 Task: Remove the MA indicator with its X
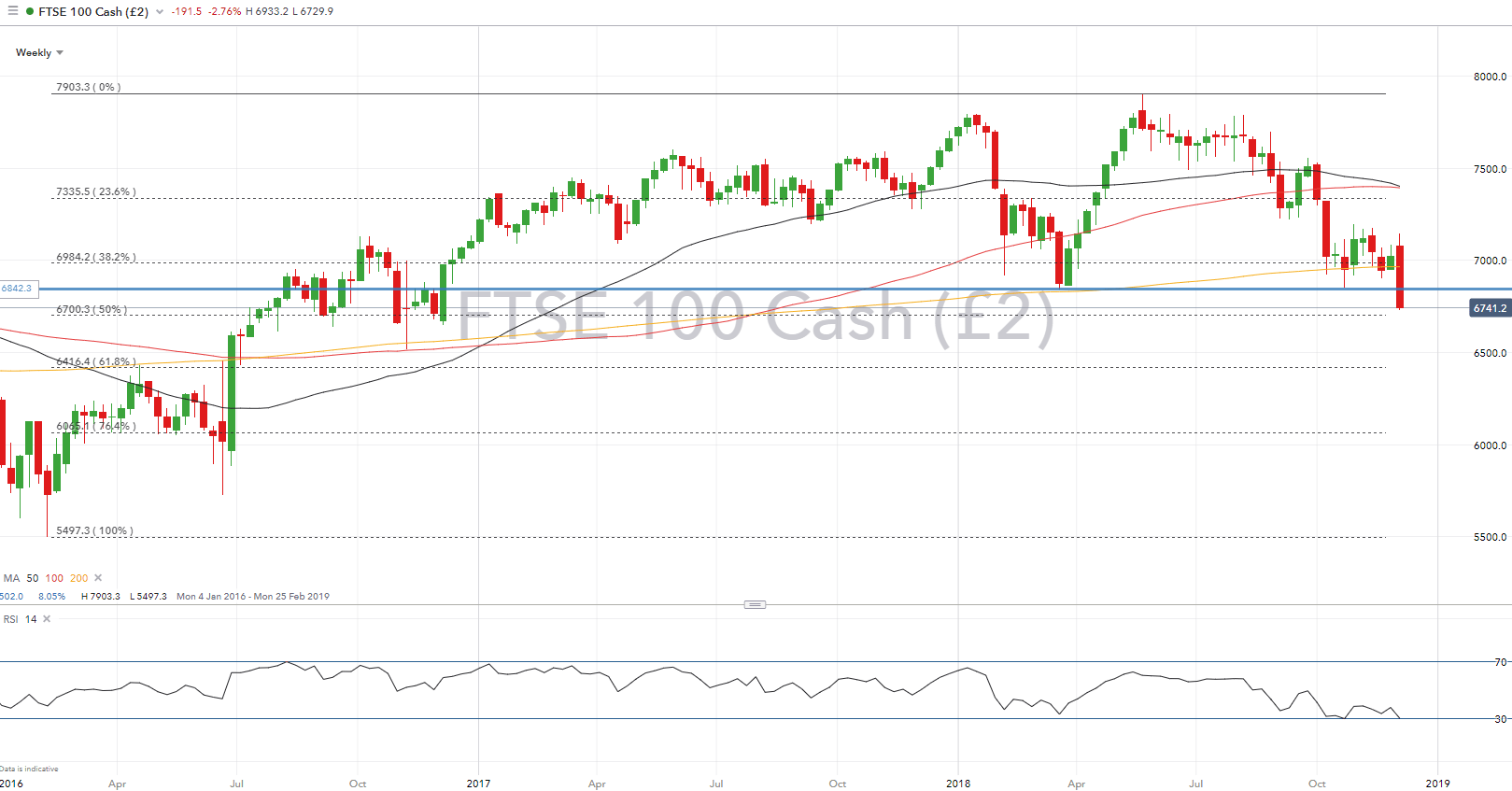[98, 578]
